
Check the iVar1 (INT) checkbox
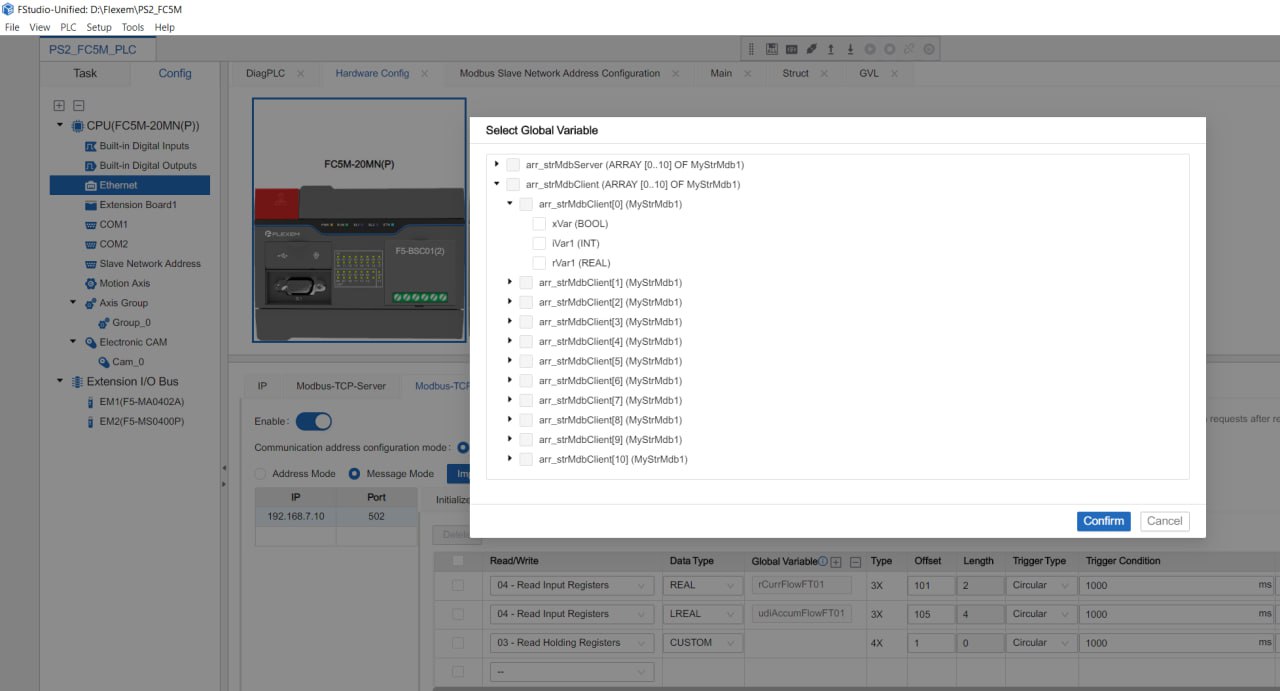pos(539,243)
